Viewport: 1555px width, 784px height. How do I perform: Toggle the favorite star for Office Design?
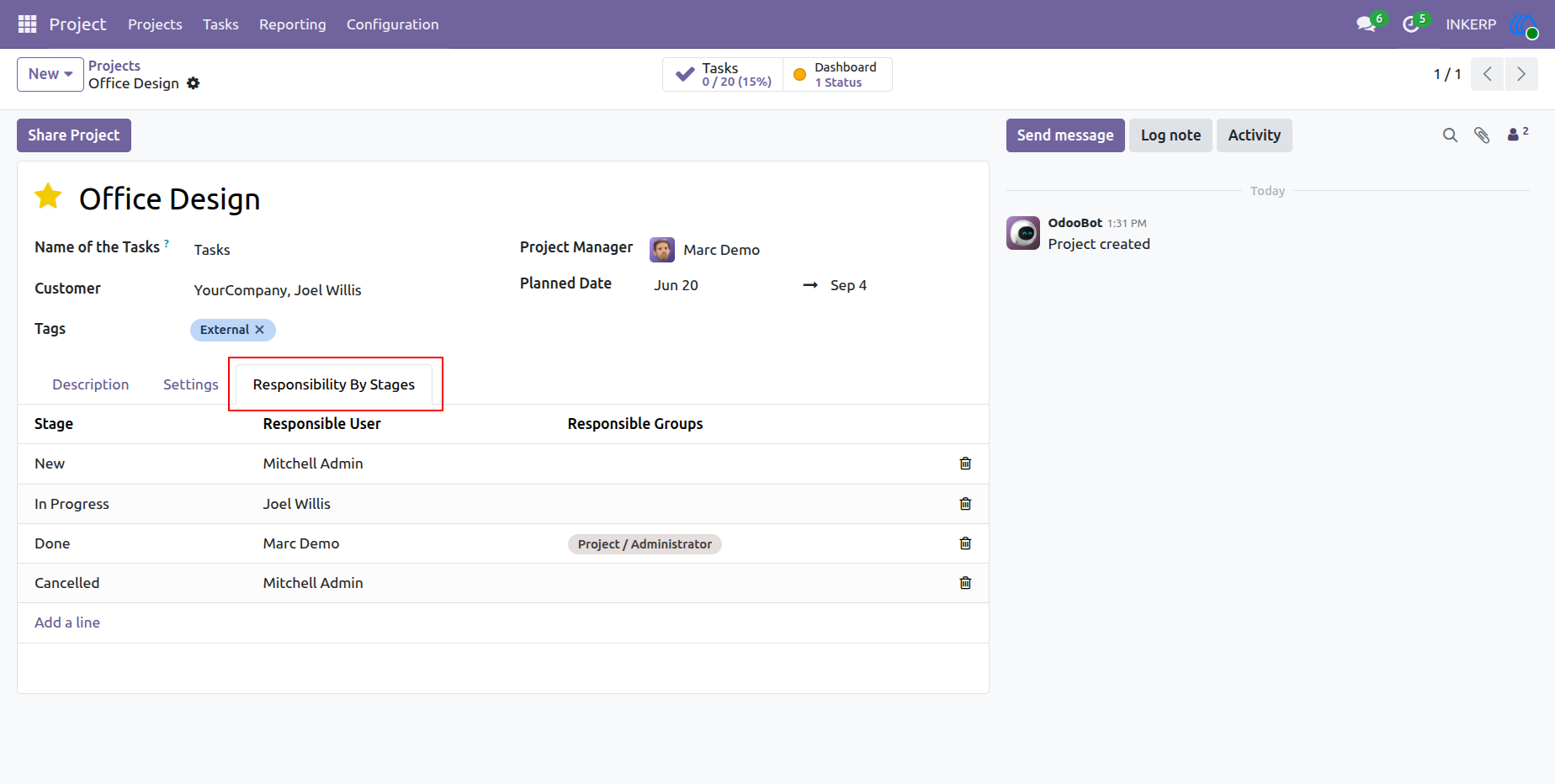pyautogui.click(x=48, y=197)
